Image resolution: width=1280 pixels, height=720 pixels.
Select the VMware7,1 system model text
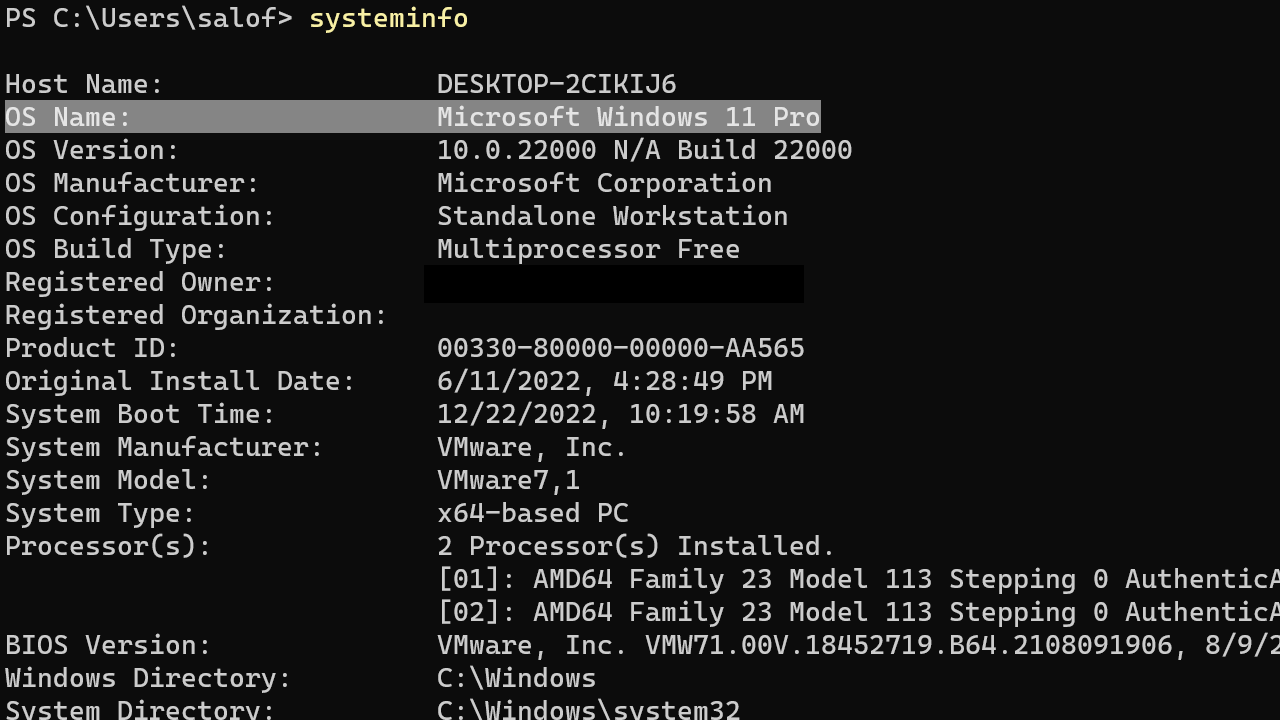tap(507, 480)
